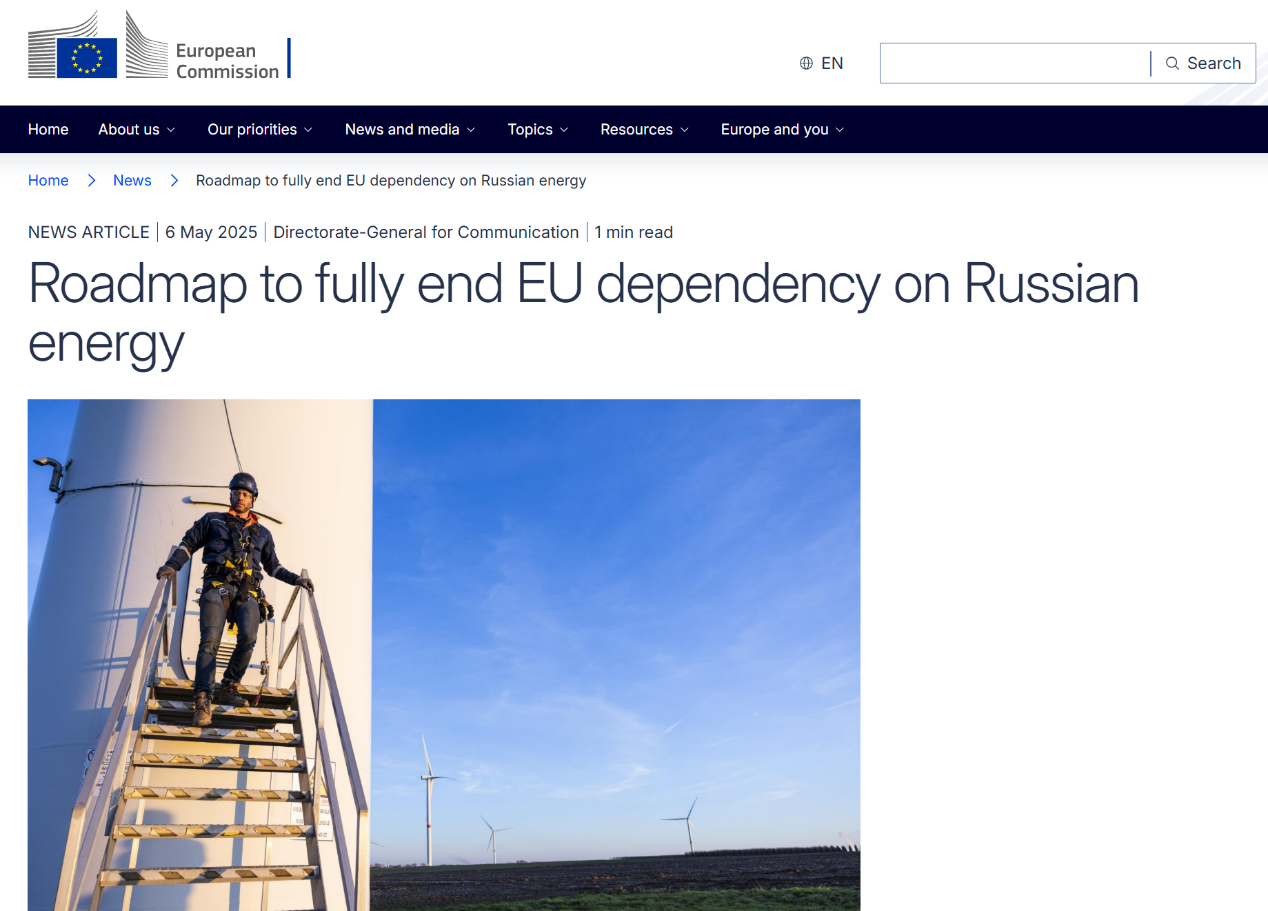Click the globe language icon

tap(806, 63)
